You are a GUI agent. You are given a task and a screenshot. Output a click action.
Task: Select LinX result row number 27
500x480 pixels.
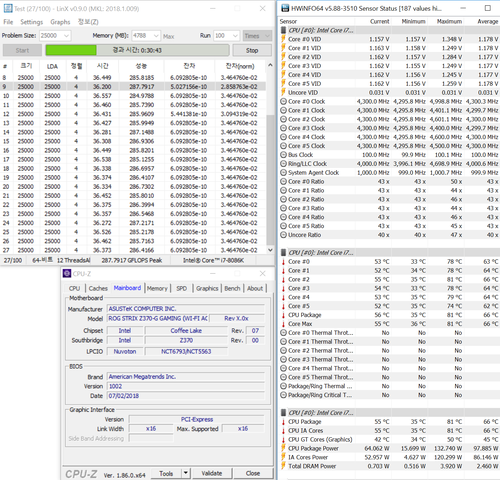133,250
